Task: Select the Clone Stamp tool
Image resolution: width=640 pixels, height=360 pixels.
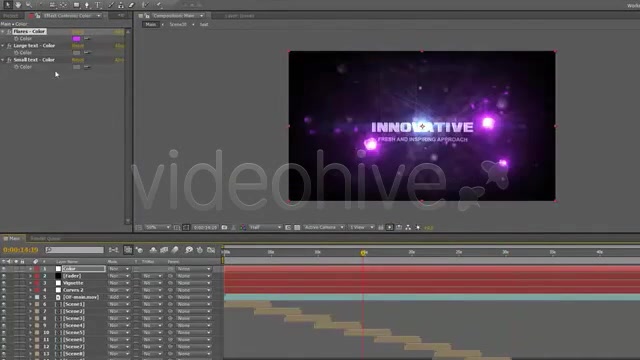Action: tap(121, 5)
